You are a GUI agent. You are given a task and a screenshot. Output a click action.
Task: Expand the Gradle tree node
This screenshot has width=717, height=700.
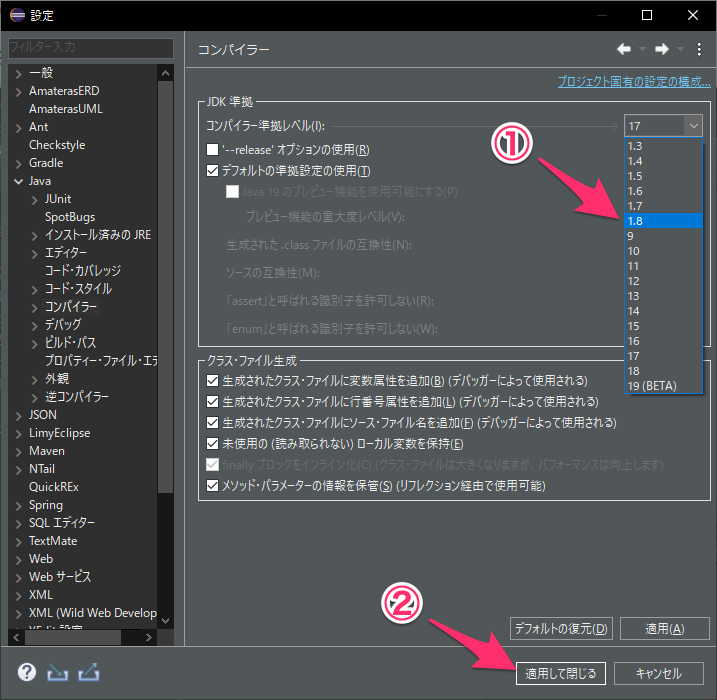pyautogui.click(x=19, y=164)
